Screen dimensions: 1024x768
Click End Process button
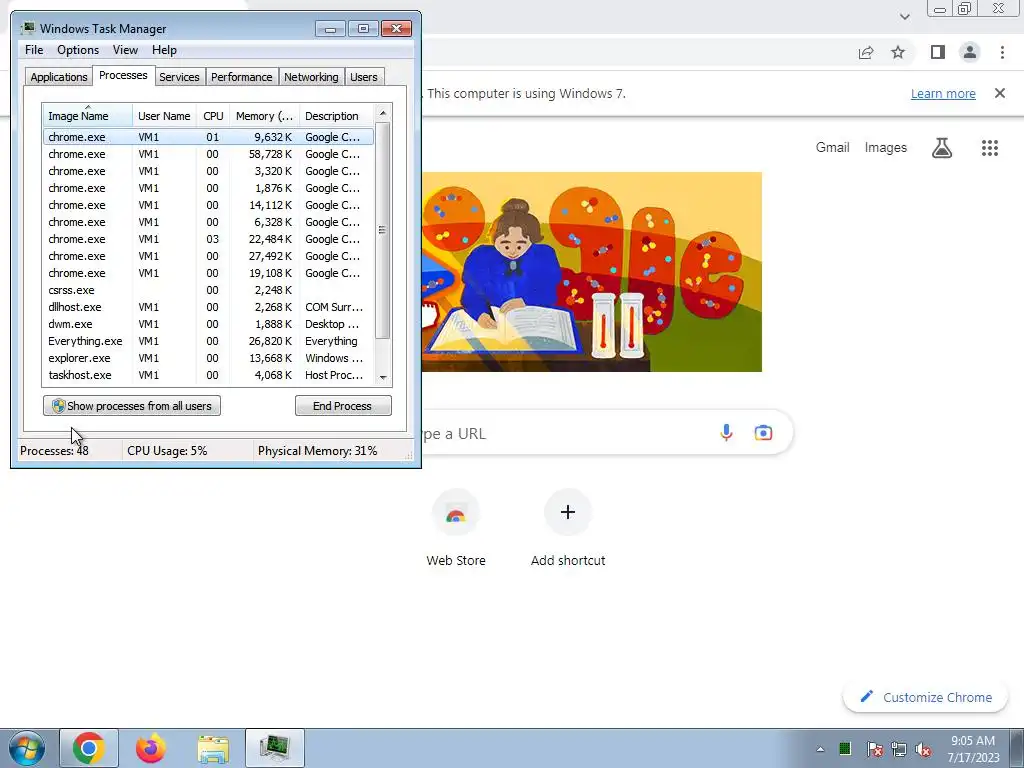click(343, 406)
